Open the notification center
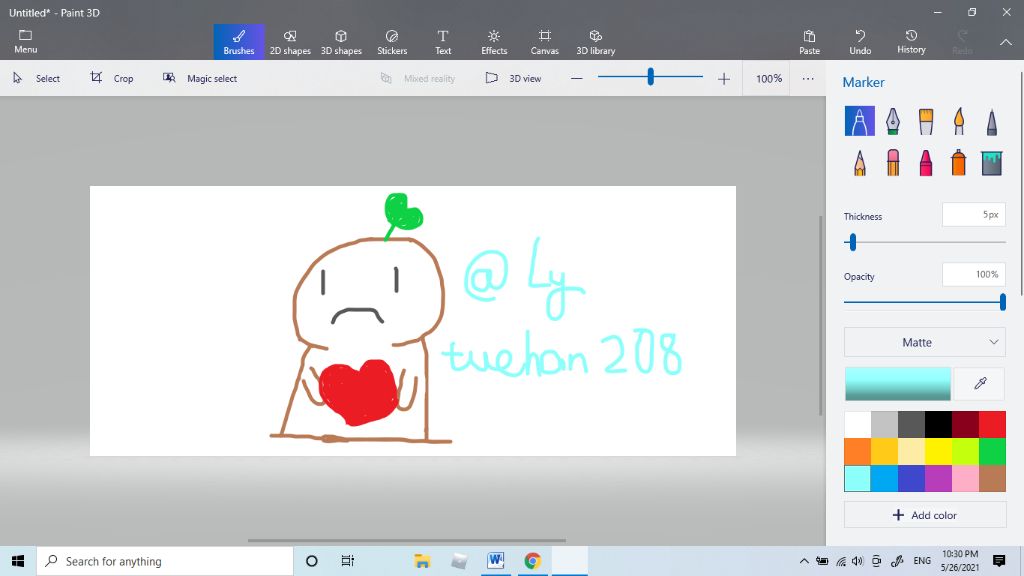1024x576 pixels. click(x=999, y=561)
